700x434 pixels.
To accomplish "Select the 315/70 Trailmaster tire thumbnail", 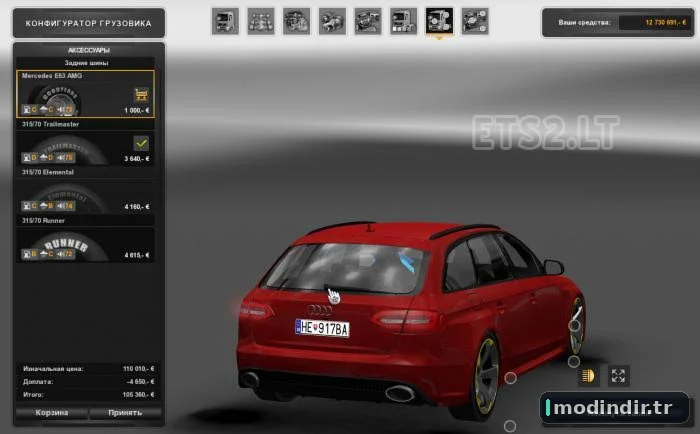I will click(x=85, y=148).
